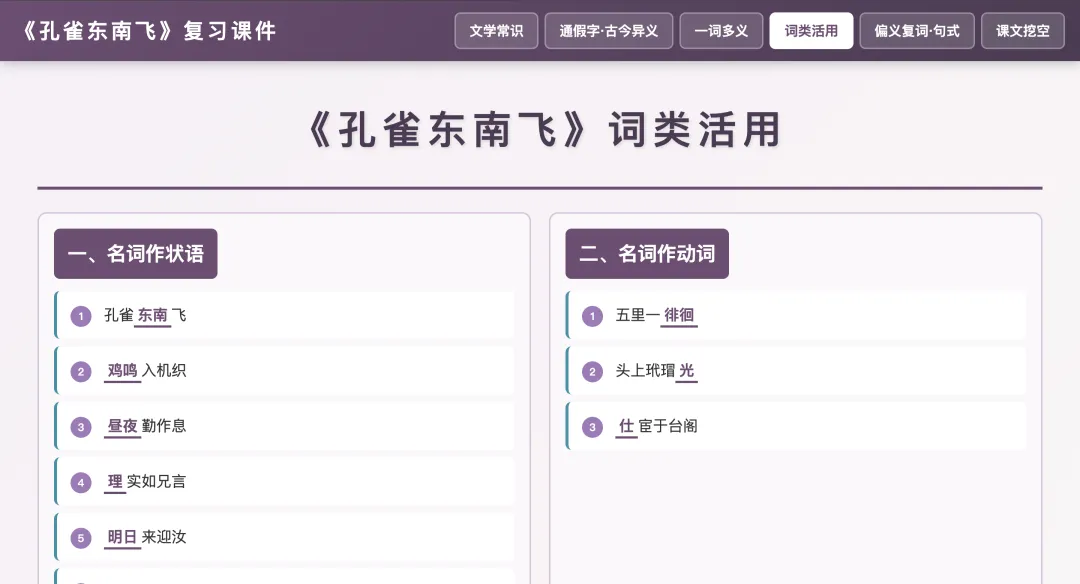
Task: Go to the 偏义复词·句式 tab
Action: tap(917, 31)
